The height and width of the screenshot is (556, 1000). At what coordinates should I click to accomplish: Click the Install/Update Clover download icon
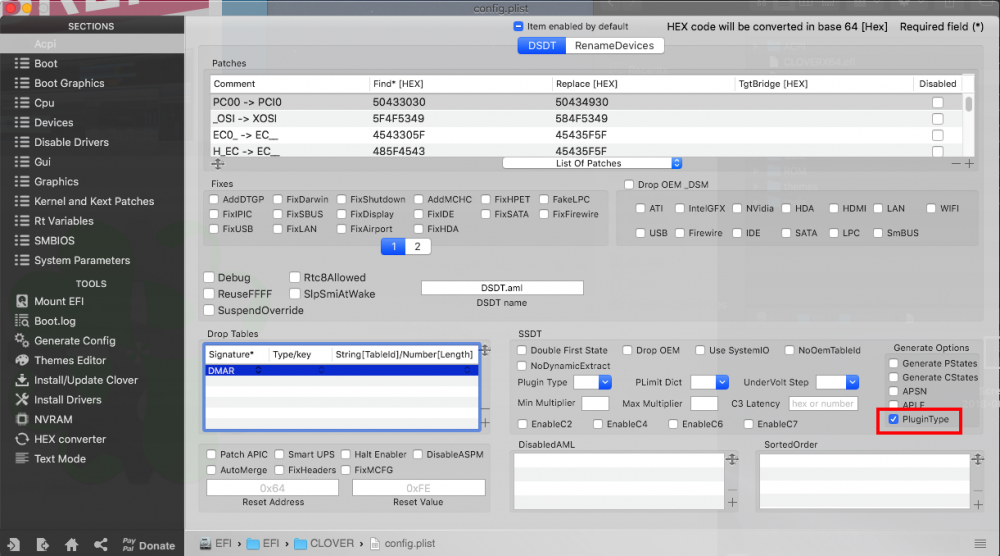click(x=22, y=380)
